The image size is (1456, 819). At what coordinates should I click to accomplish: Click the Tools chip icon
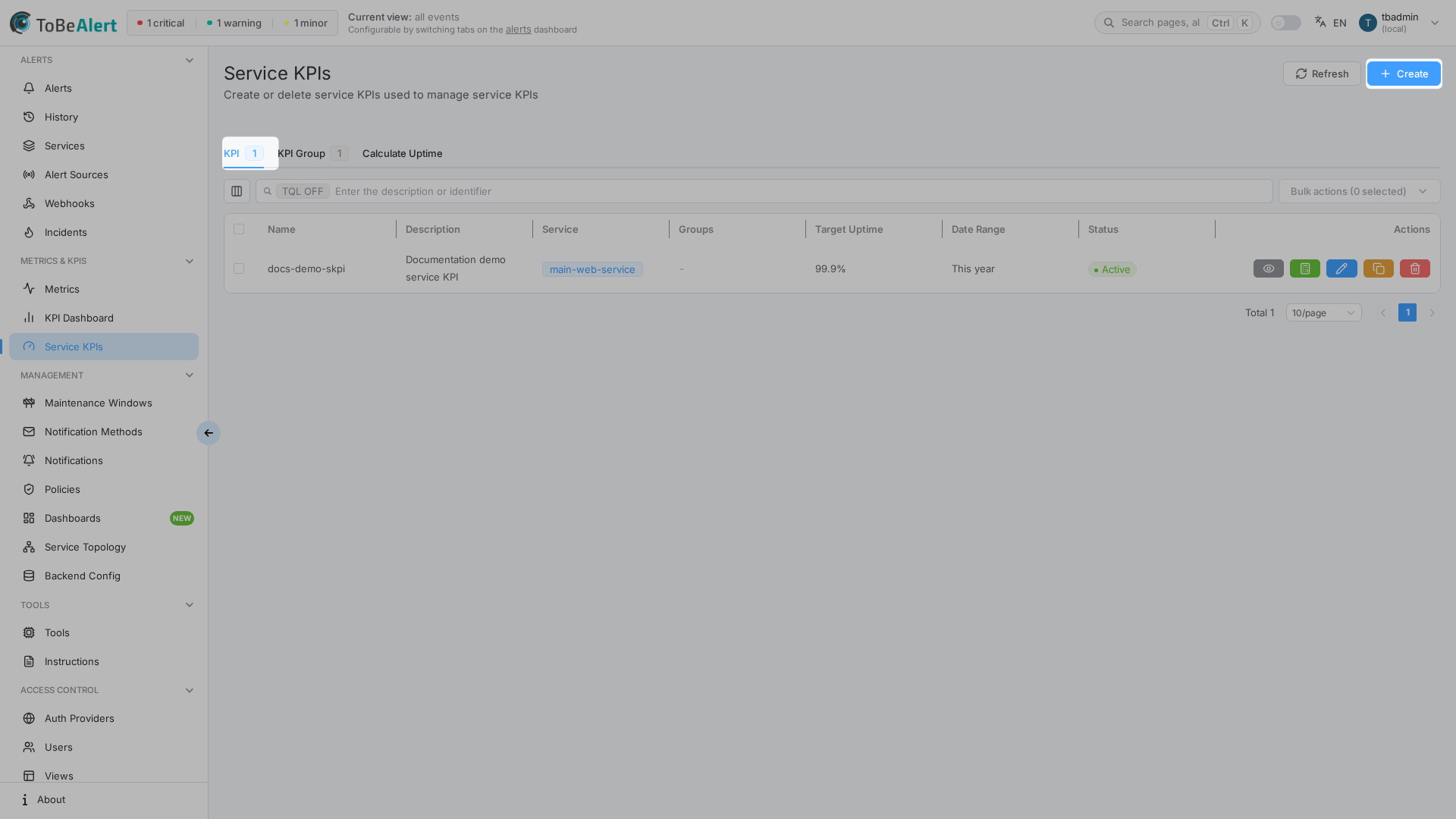click(29, 632)
